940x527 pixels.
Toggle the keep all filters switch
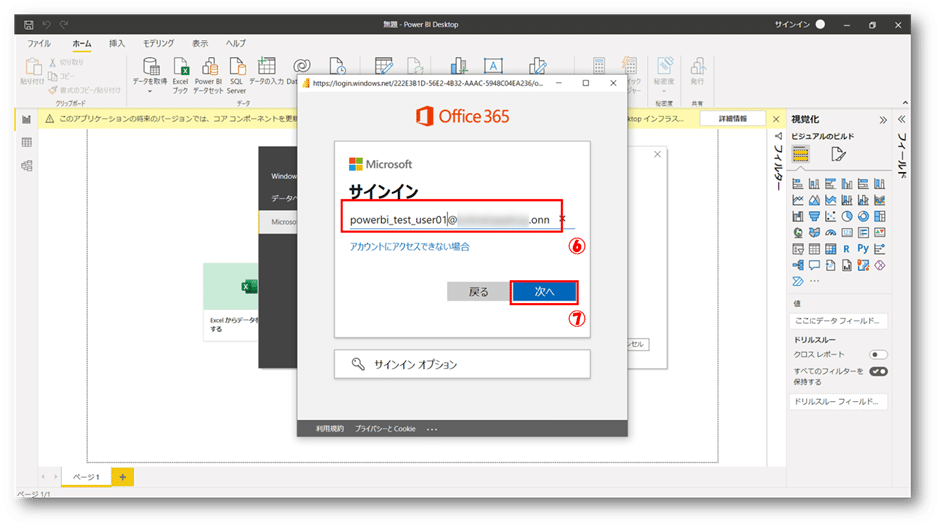(x=878, y=371)
